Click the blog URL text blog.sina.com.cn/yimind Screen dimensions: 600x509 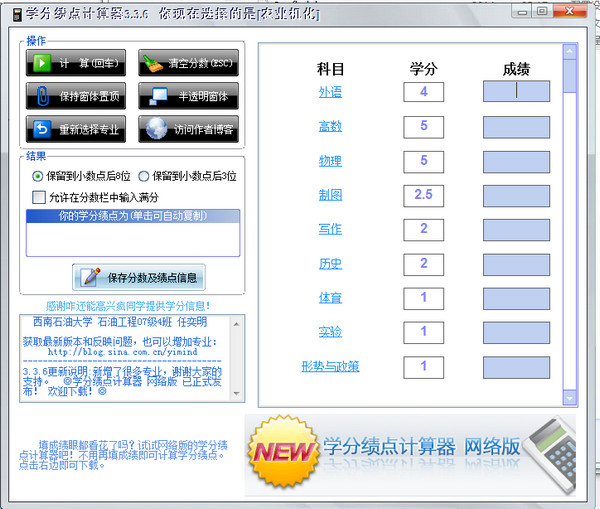coord(122,352)
